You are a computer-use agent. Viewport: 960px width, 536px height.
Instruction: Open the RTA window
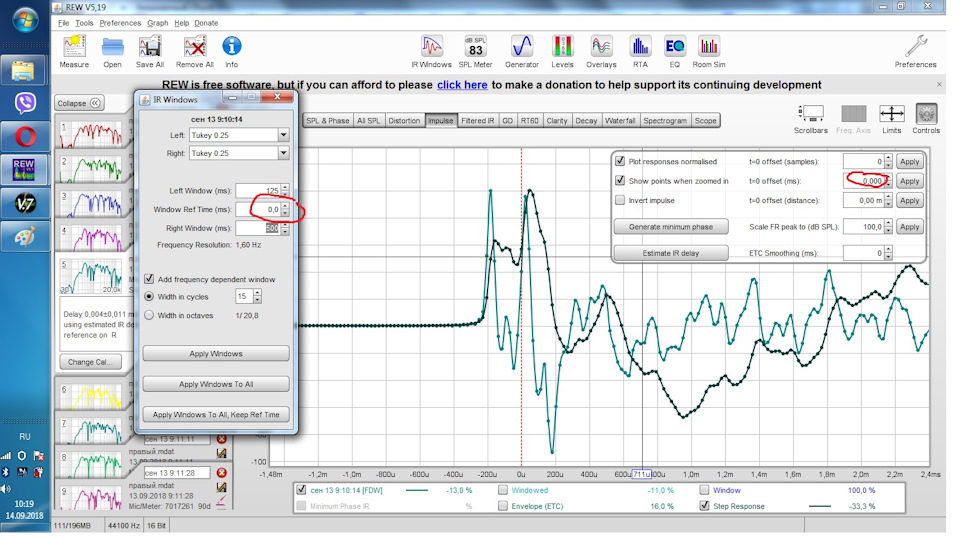click(x=640, y=47)
